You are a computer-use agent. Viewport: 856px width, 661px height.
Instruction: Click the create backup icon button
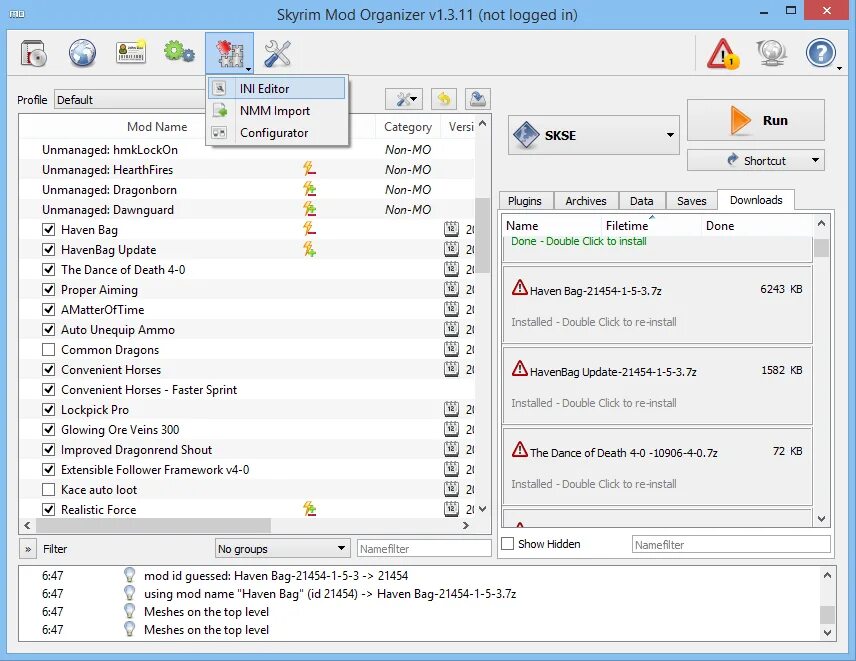coord(478,99)
